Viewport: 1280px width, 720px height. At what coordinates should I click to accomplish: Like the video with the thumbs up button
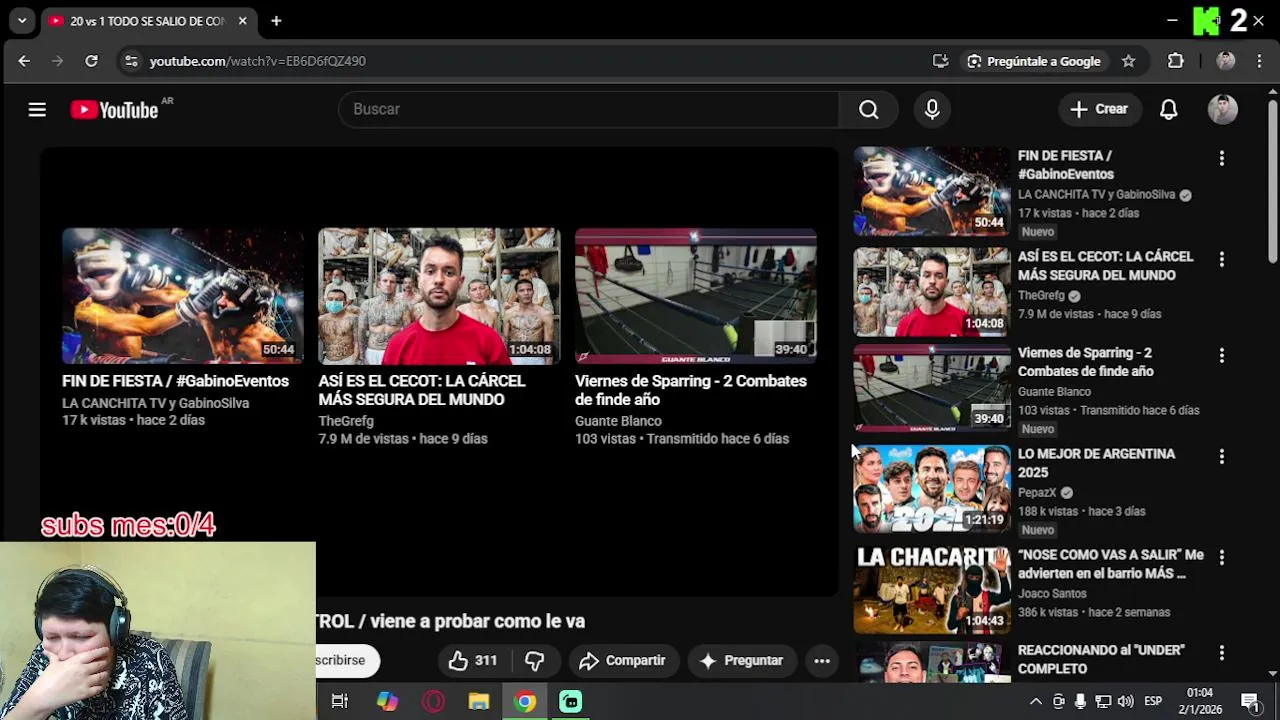point(472,660)
